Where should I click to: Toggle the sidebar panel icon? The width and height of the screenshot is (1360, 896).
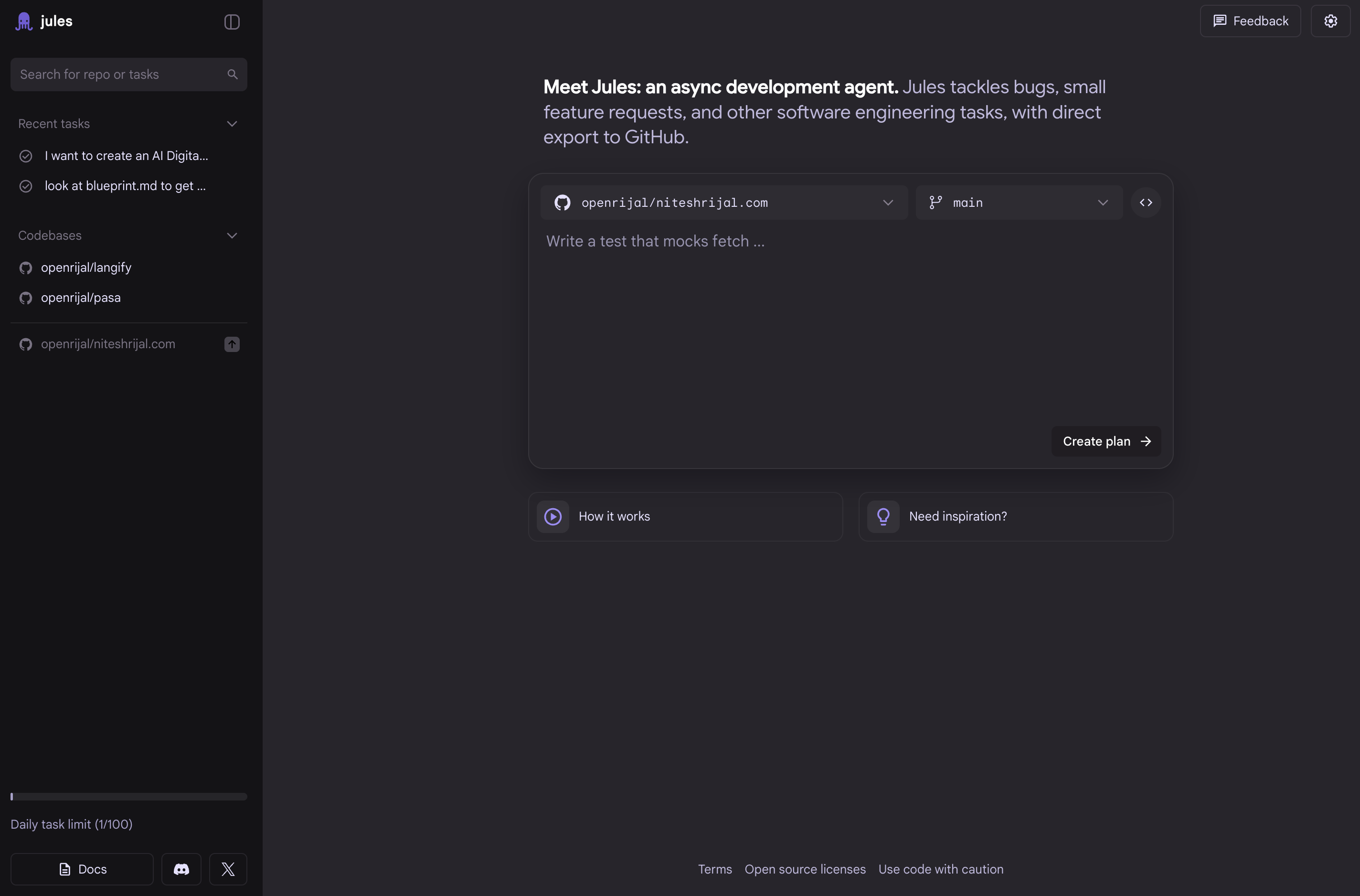coord(232,21)
